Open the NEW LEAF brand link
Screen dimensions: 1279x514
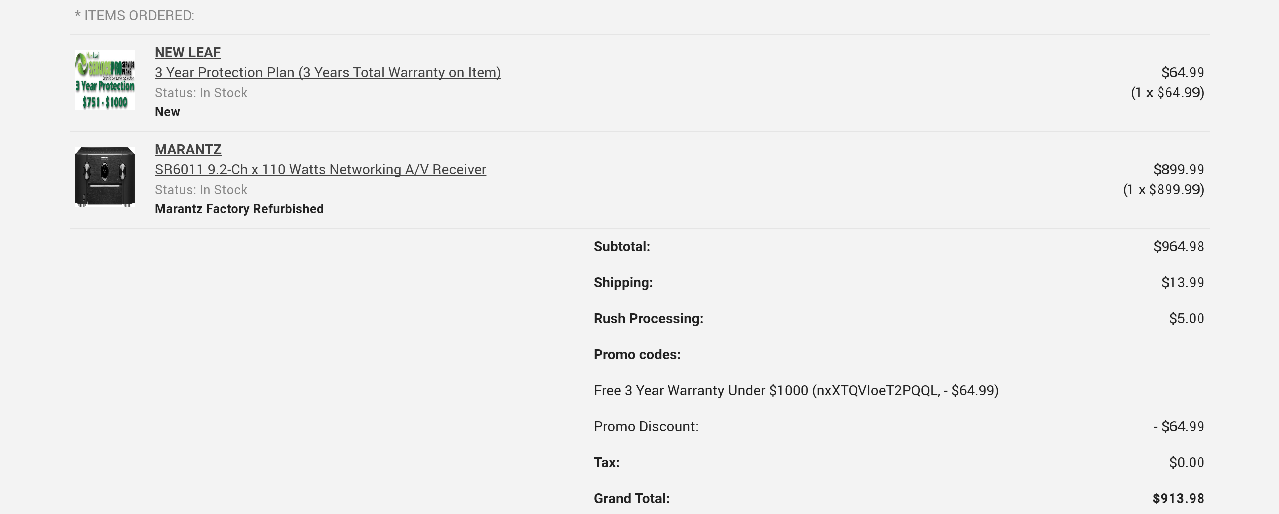coord(188,52)
